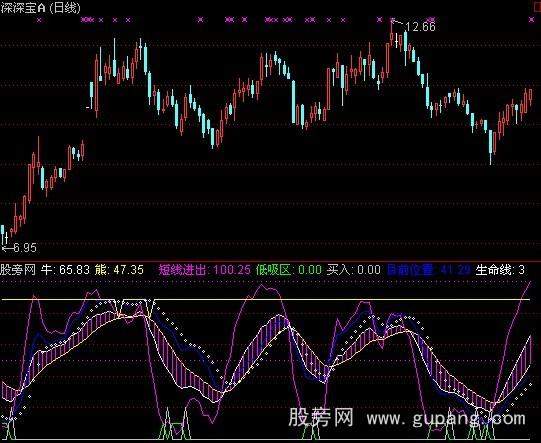Click the first candlestick near 6.95 low
Image resolution: width=541 pixels, height=443 pixels.
coord(3,234)
